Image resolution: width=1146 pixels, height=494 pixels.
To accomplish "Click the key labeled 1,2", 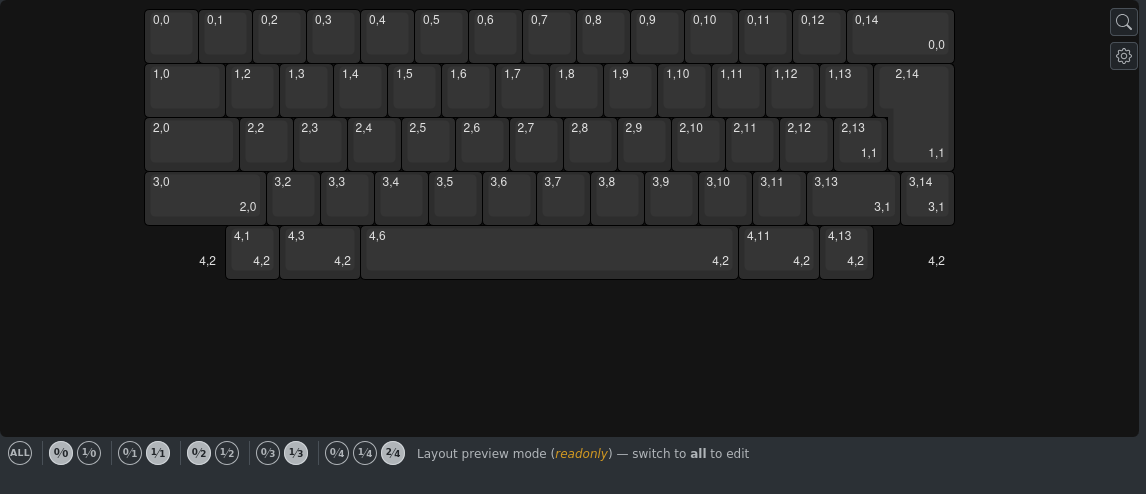I will (x=252, y=90).
